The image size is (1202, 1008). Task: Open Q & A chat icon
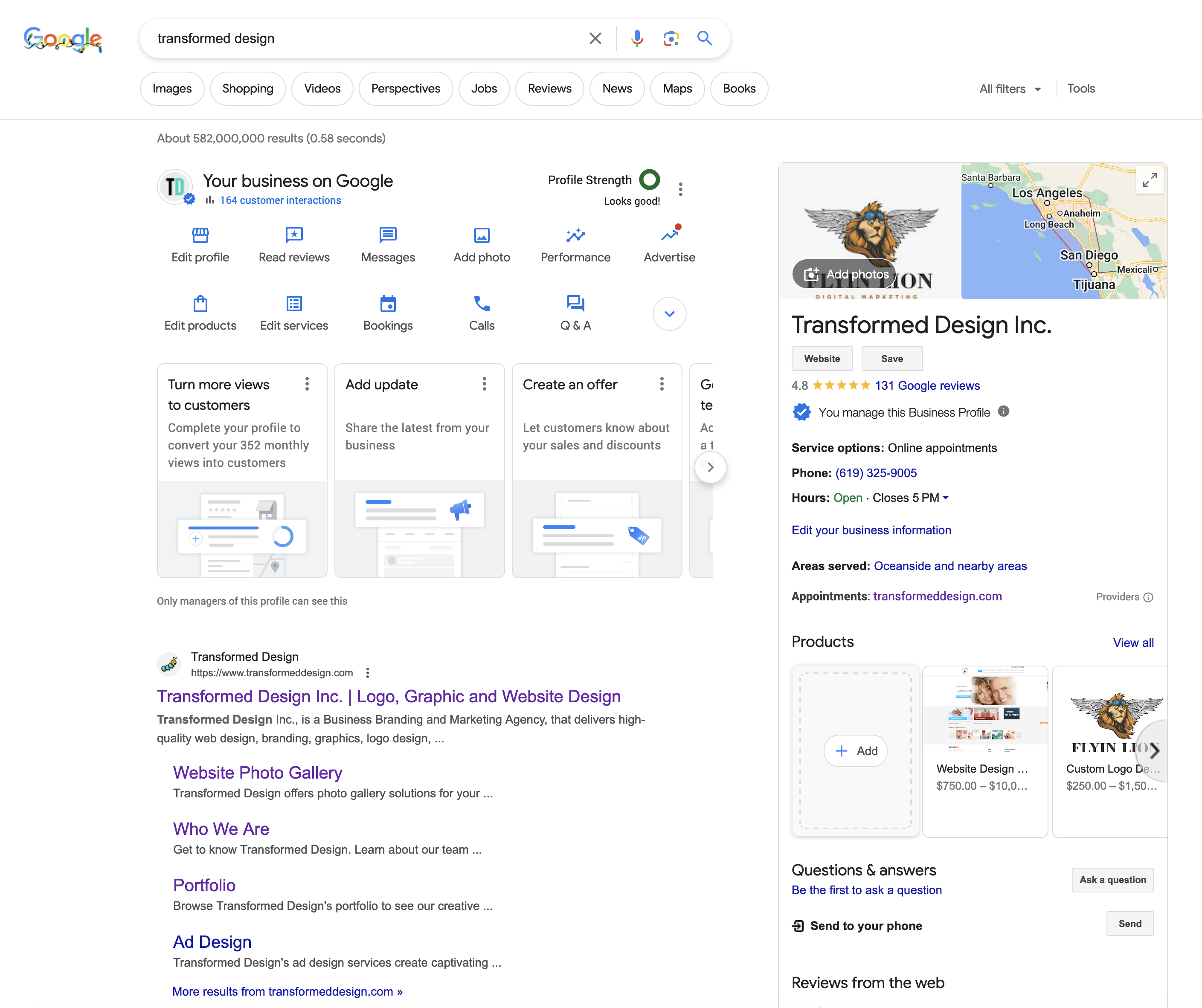576,303
